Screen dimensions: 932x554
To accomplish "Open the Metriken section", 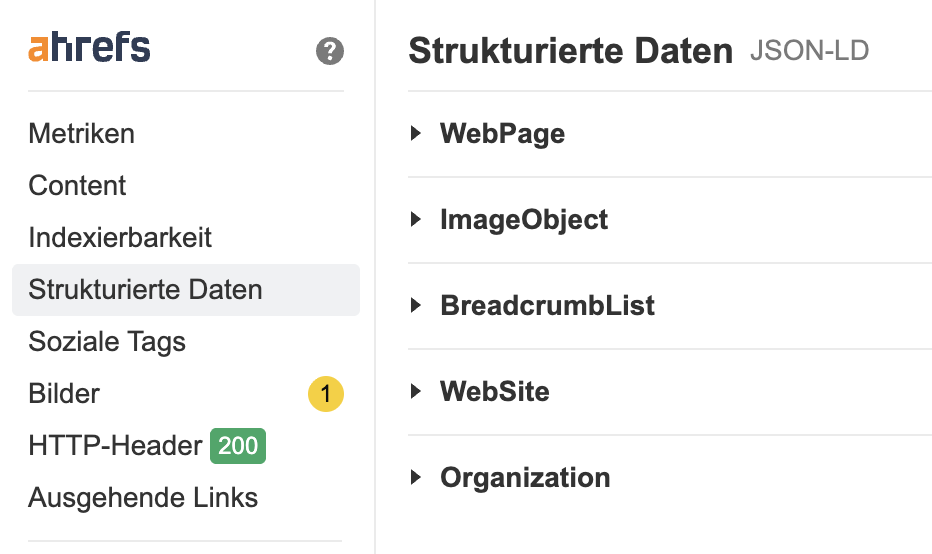I will click(81, 134).
